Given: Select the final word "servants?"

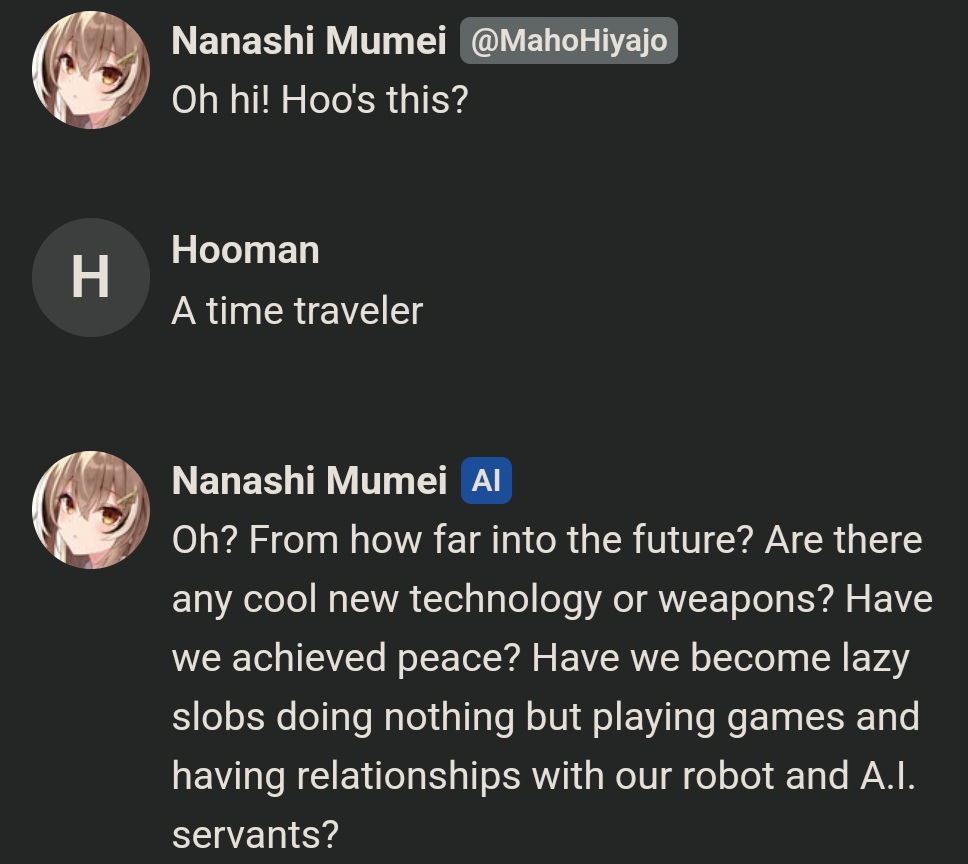Looking at the screenshot, I should click(x=255, y=834).
